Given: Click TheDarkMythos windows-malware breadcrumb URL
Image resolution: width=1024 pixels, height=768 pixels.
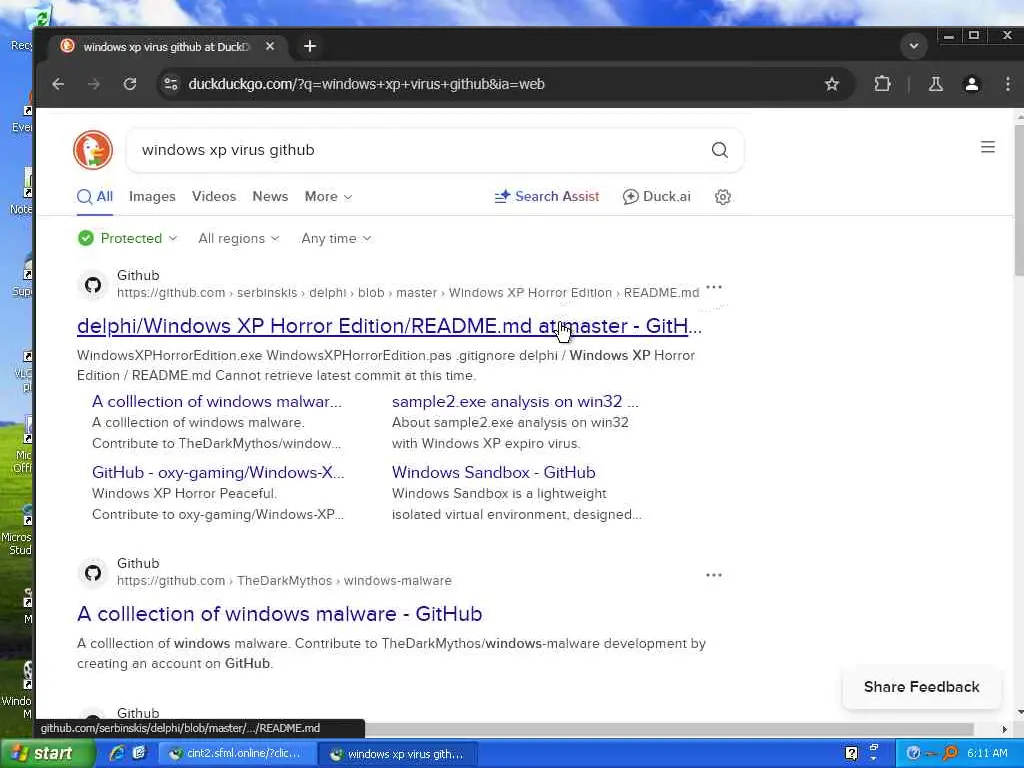Looking at the screenshot, I should point(284,581).
